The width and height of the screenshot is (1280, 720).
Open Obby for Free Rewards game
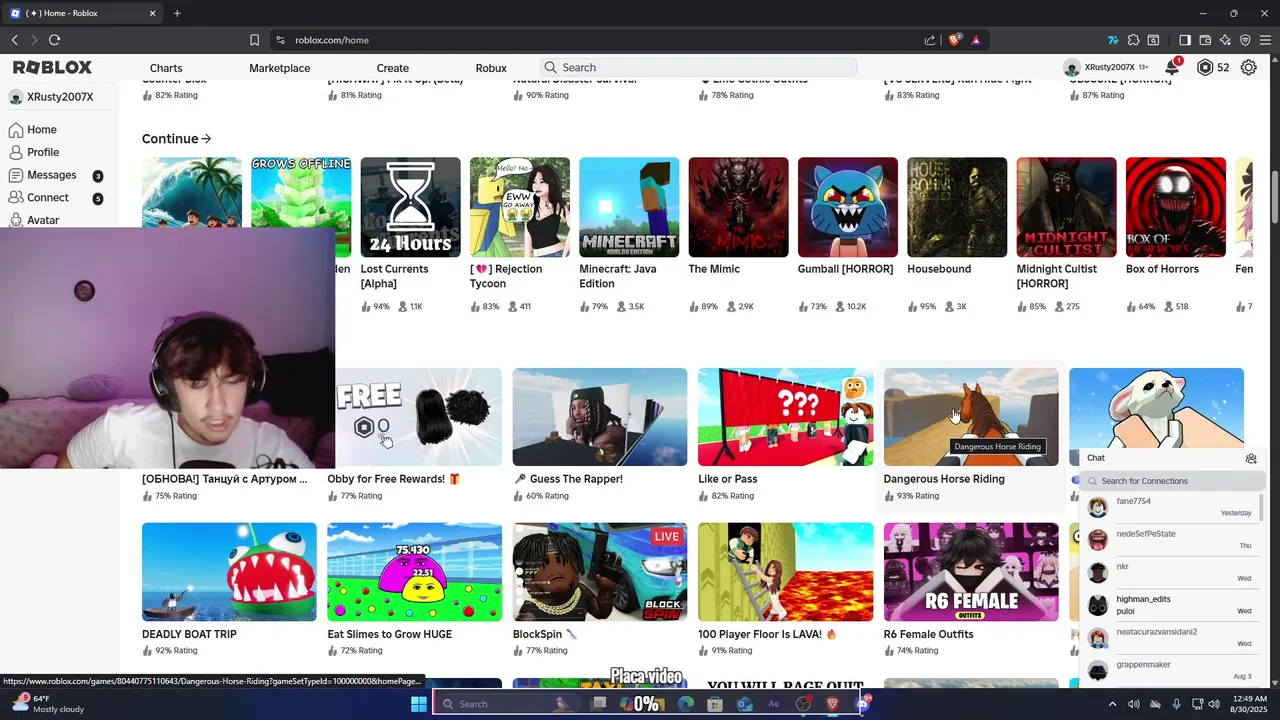coord(418,417)
